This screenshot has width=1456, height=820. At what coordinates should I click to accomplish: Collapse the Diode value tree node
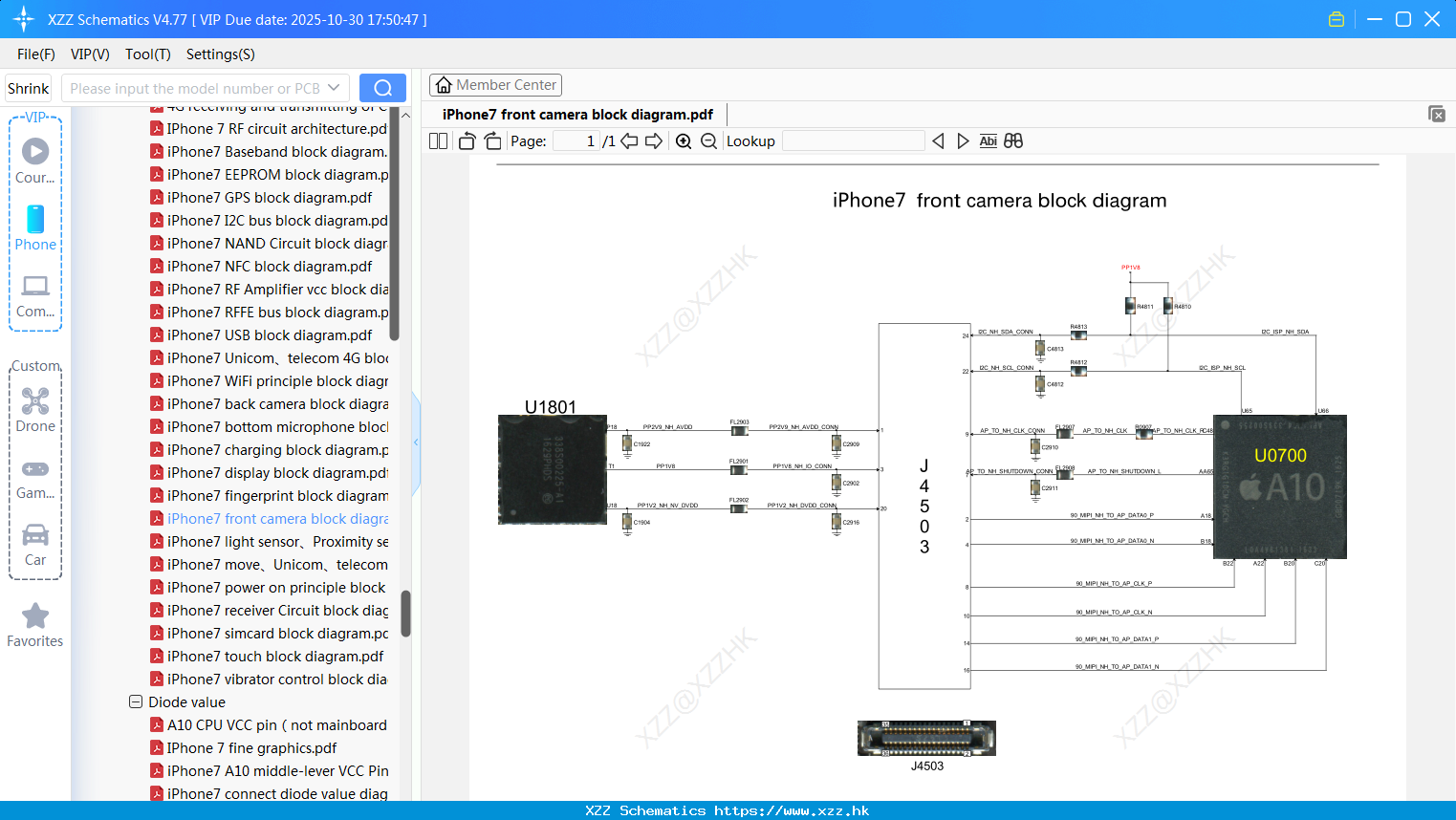136,701
